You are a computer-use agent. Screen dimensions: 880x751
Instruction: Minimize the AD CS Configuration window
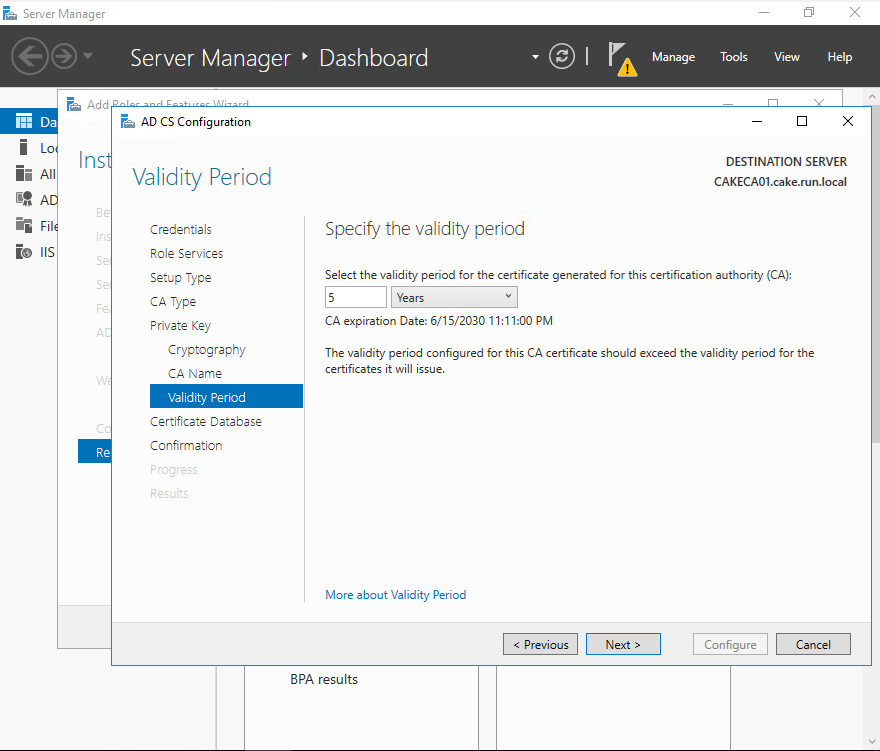(x=757, y=121)
